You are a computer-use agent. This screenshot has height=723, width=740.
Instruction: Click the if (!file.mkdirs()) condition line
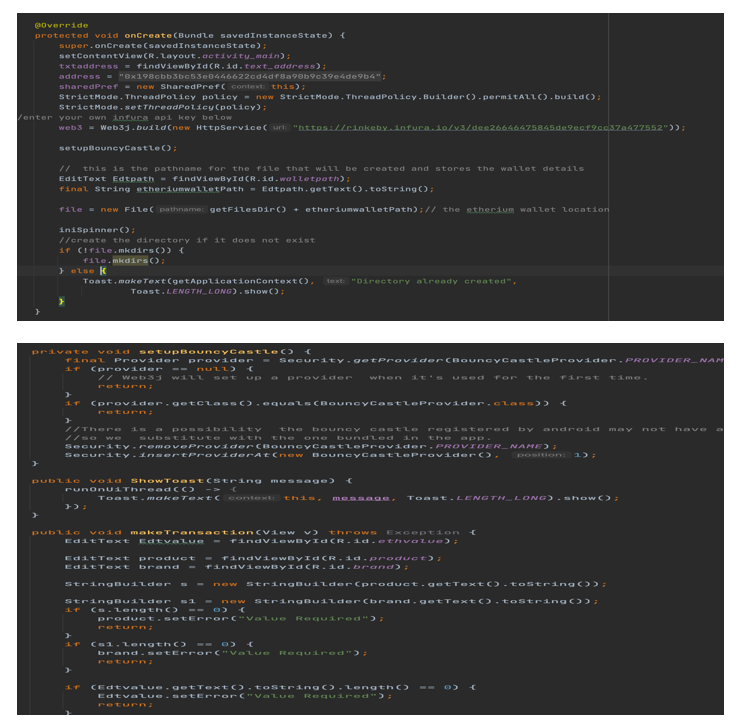click(x=121, y=251)
